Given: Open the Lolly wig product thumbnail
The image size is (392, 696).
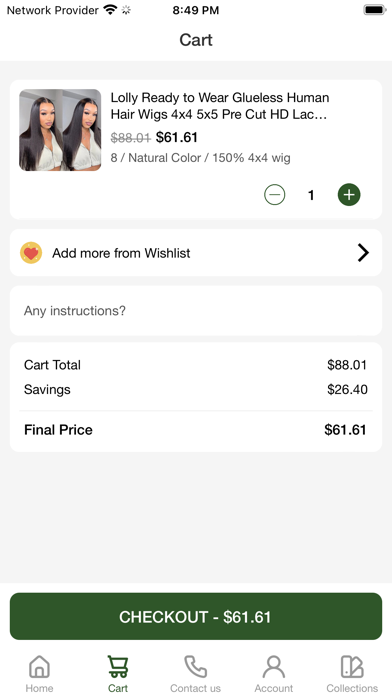Looking at the screenshot, I should click(60, 130).
